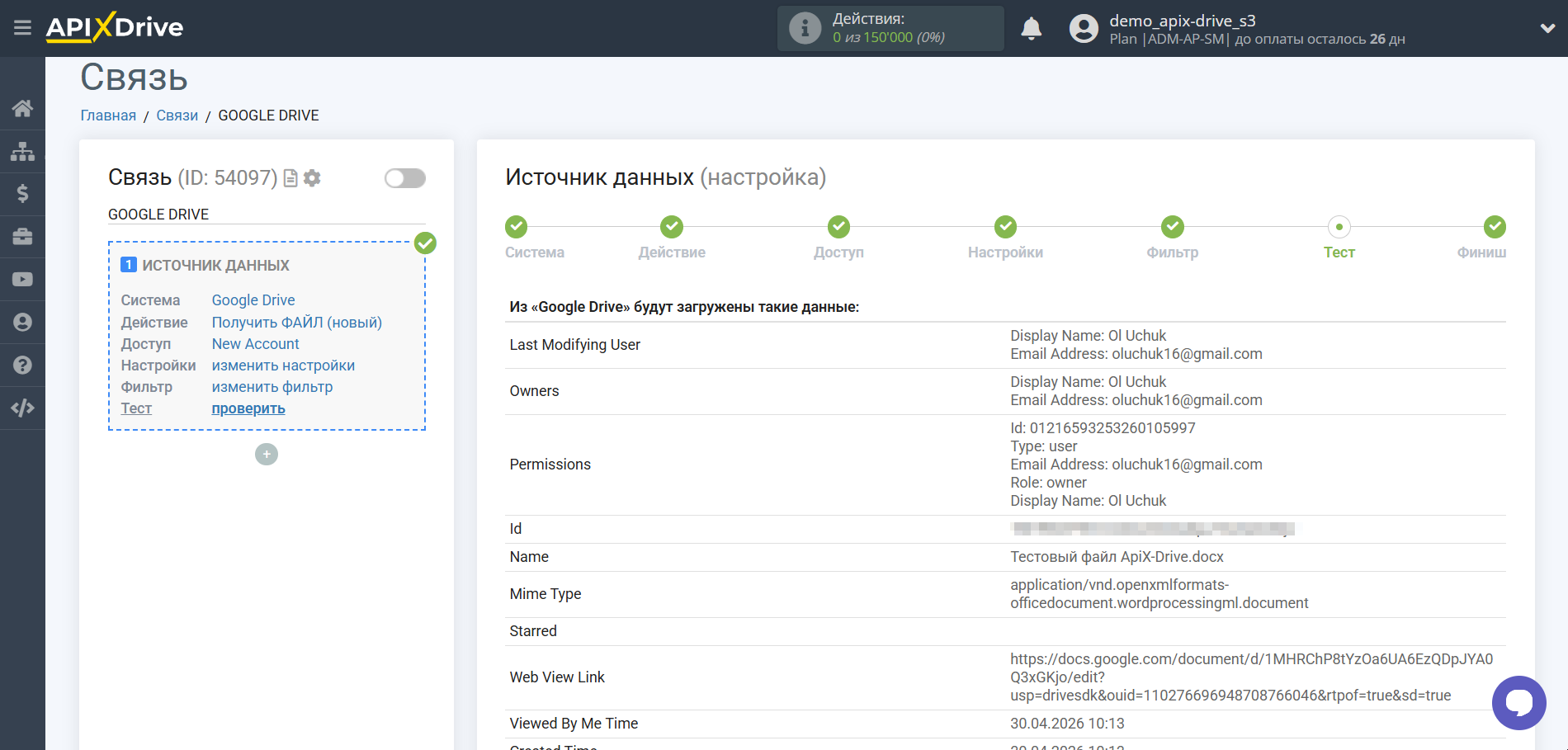This screenshot has width=1568, height=750.
Task: Open the connections sitemap sidebar icon
Action: 22,151
